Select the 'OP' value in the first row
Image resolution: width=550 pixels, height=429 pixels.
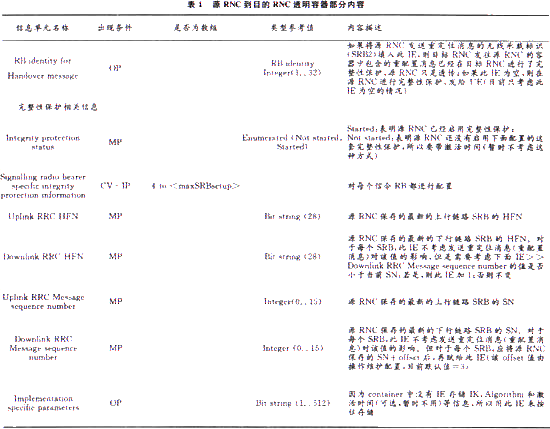click(x=115, y=68)
